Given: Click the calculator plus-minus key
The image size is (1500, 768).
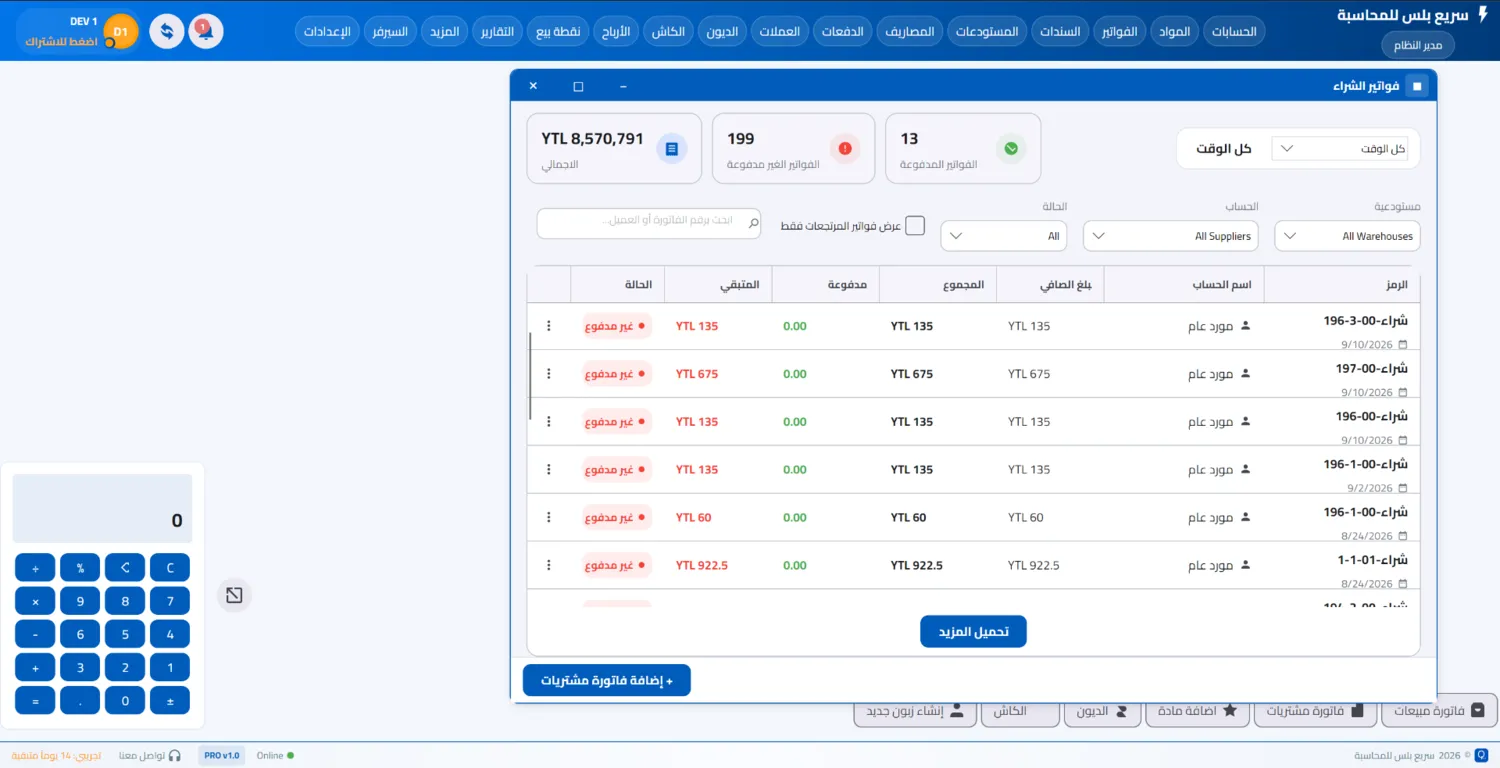Looking at the screenshot, I should pos(170,701).
